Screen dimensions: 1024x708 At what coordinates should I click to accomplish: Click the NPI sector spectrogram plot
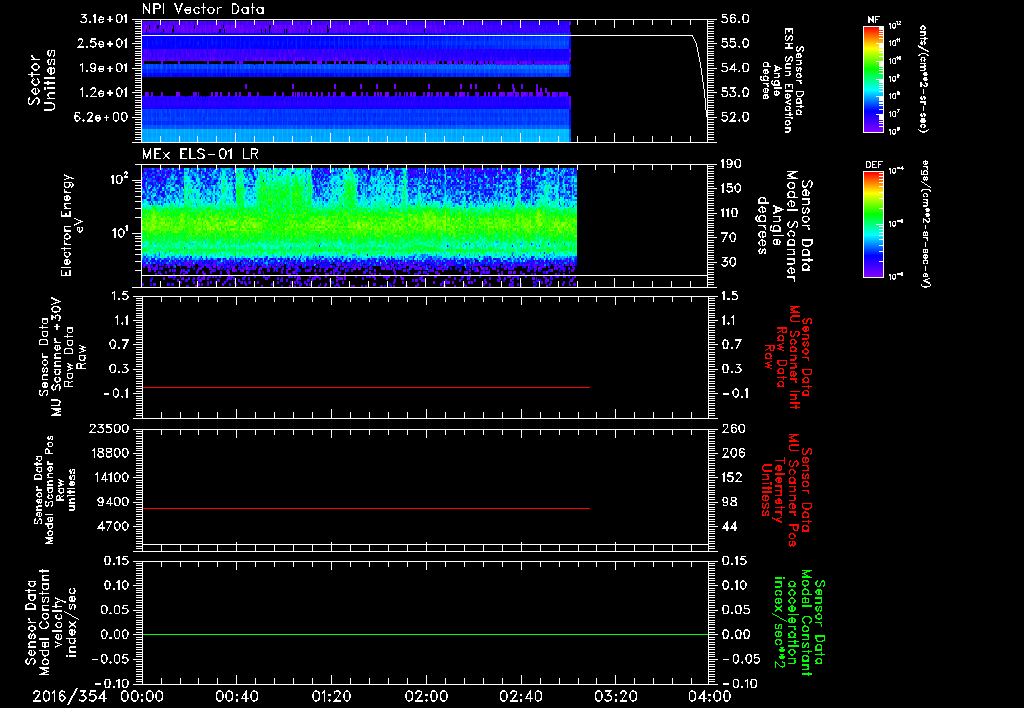coord(356,80)
